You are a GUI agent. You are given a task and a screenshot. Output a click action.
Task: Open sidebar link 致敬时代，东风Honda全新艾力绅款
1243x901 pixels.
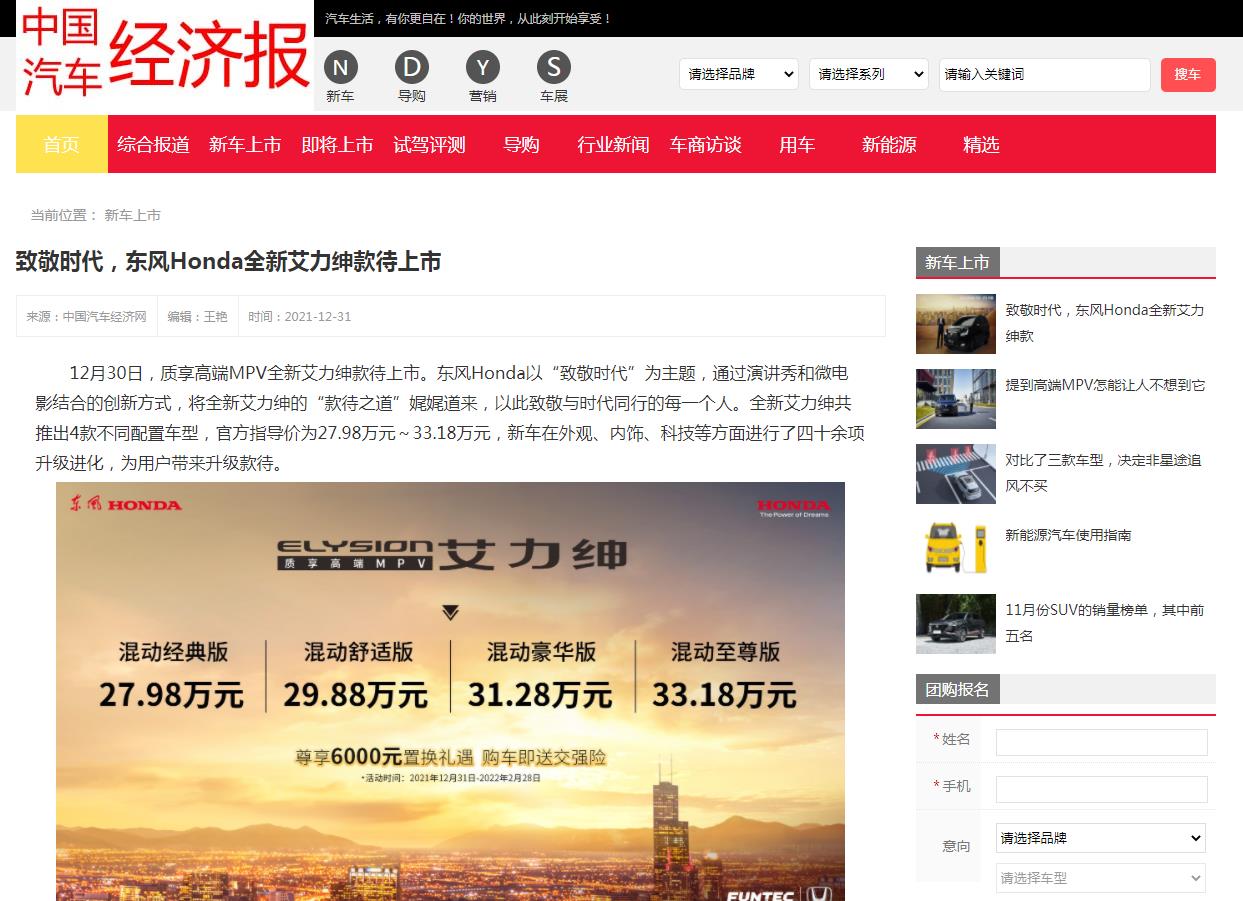[x=1104, y=323]
